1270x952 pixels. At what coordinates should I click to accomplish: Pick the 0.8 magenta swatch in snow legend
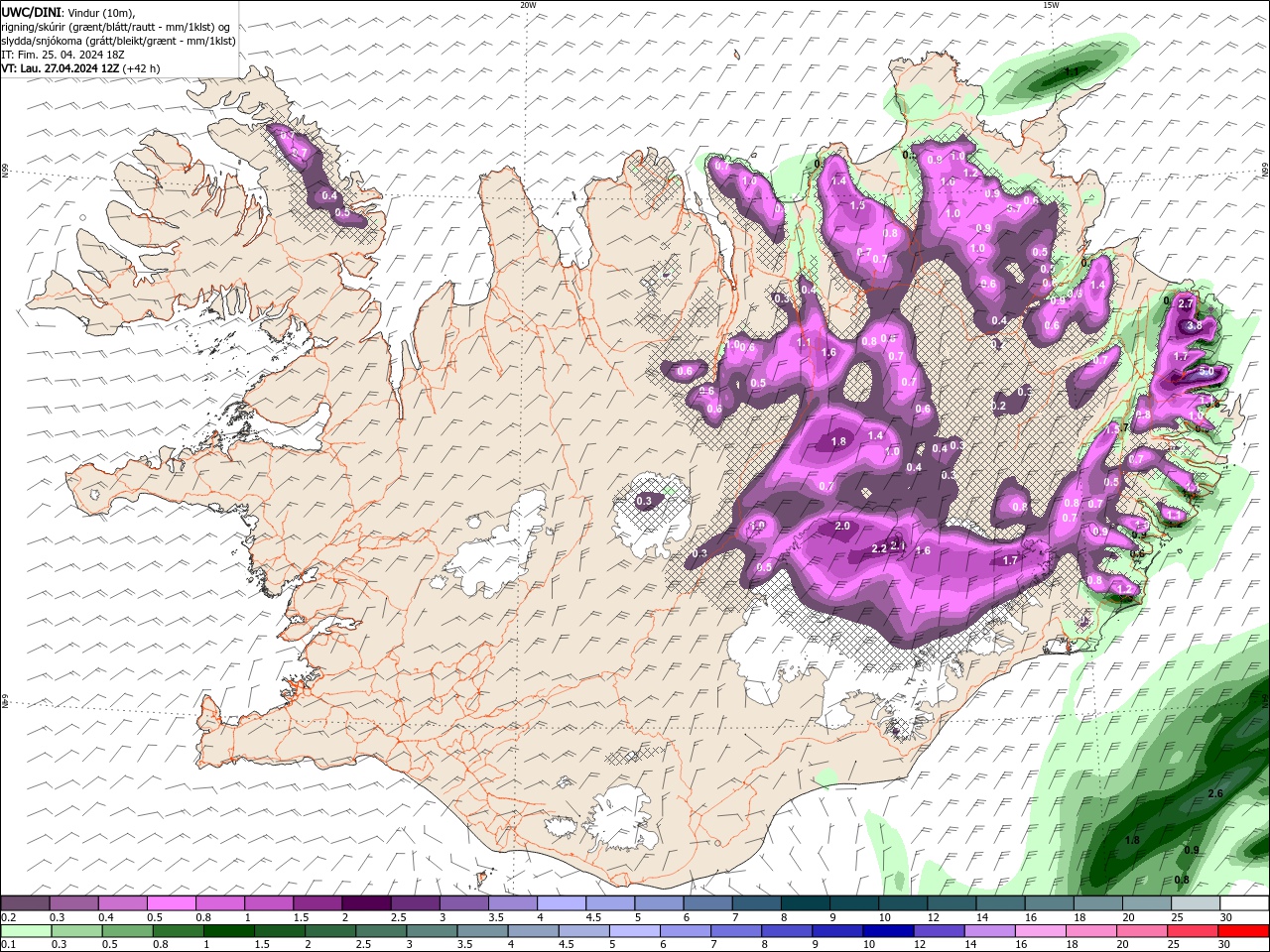pyautogui.click(x=219, y=903)
